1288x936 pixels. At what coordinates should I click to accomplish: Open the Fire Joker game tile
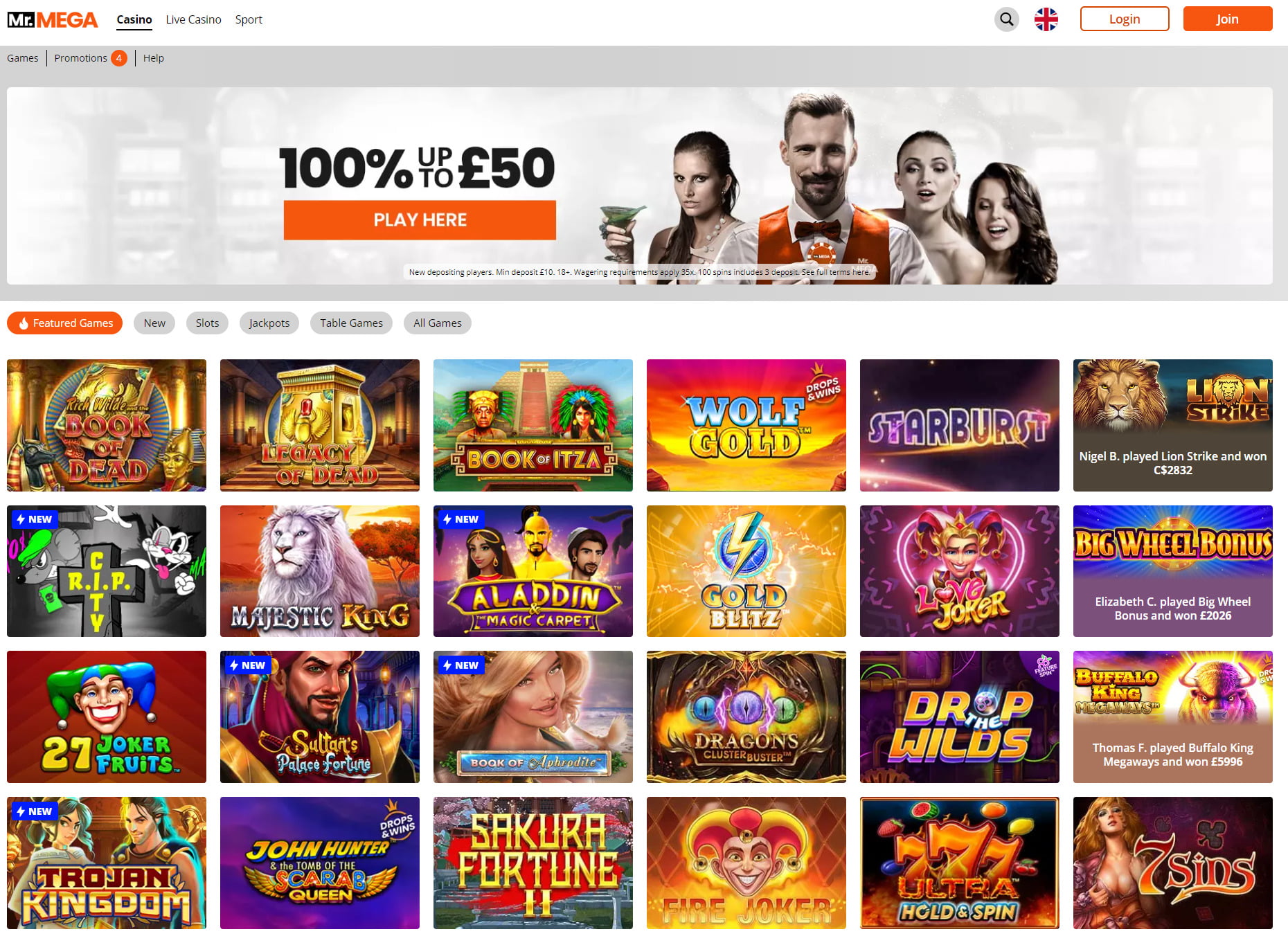[746, 863]
